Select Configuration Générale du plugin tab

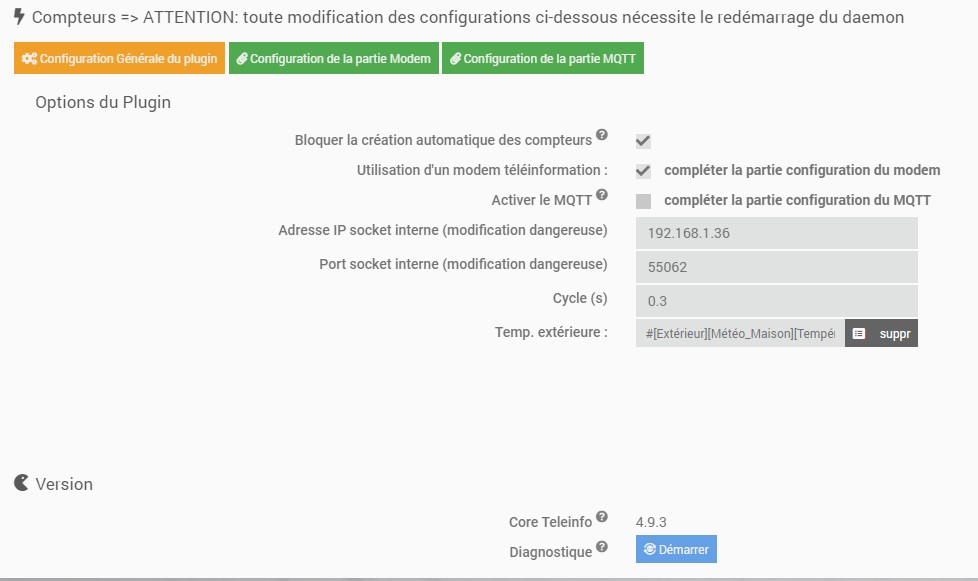119,58
